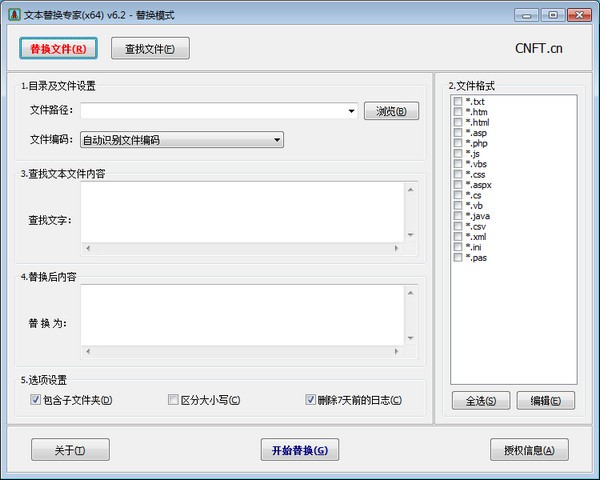Screen dimensions: 600x480
Task: Open 授权信息 license info
Action: click(529, 450)
